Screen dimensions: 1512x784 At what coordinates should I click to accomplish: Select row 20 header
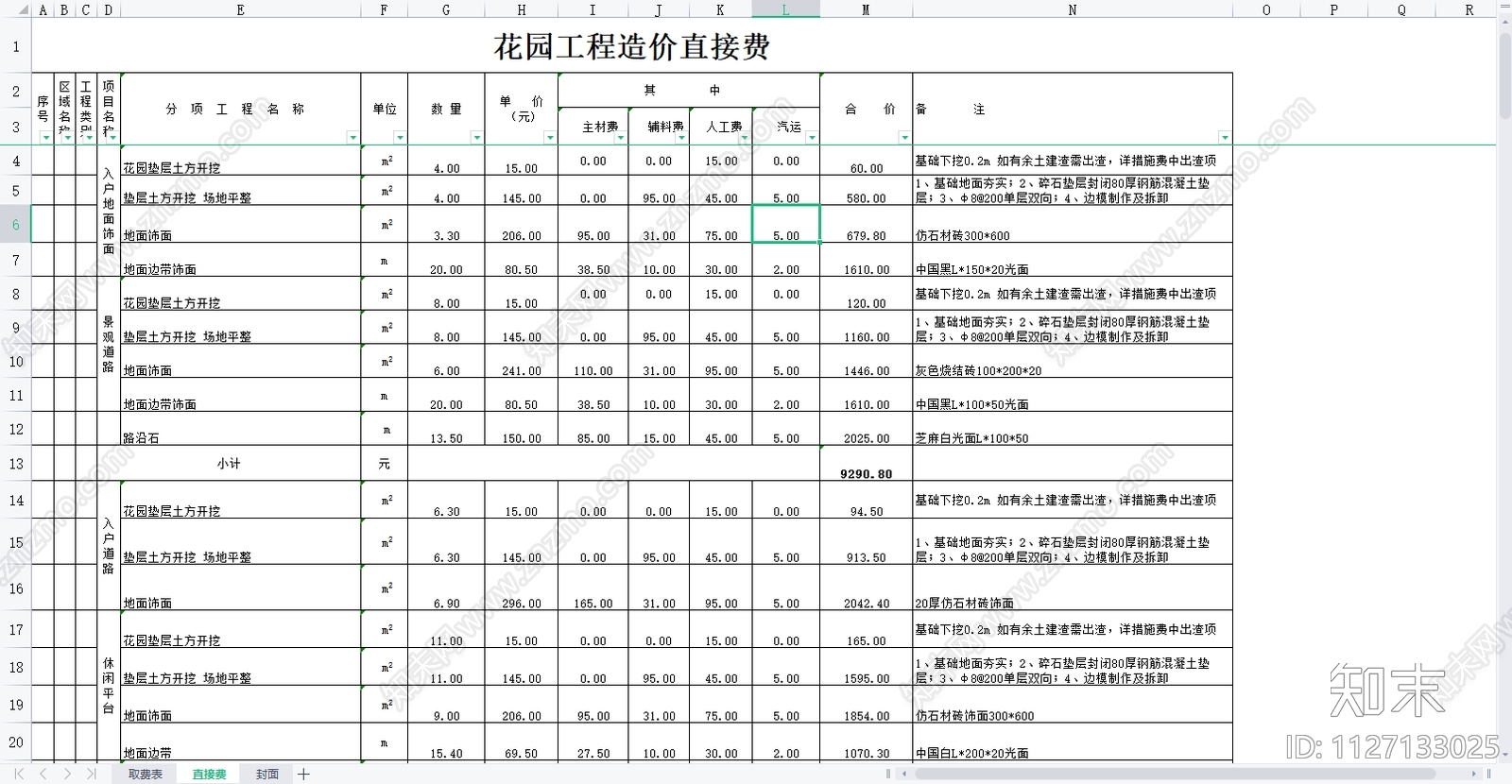(x=15, y=742)
